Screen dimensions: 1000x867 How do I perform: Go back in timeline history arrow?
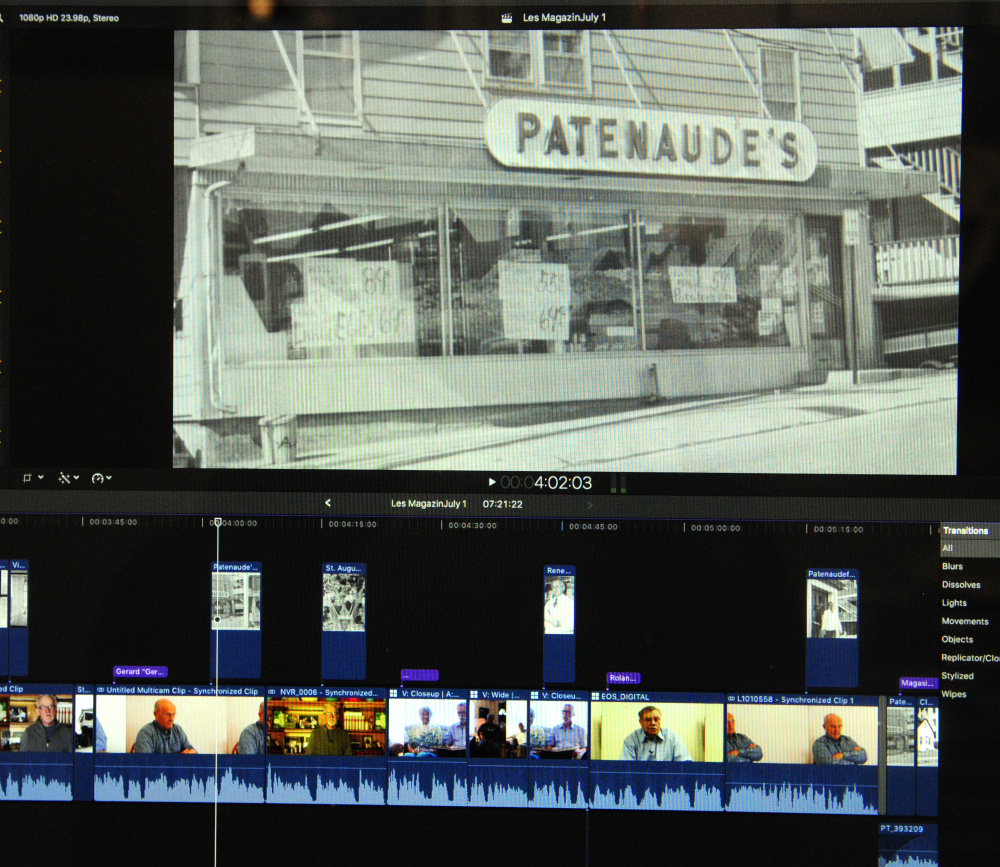[x=328, y=503]
